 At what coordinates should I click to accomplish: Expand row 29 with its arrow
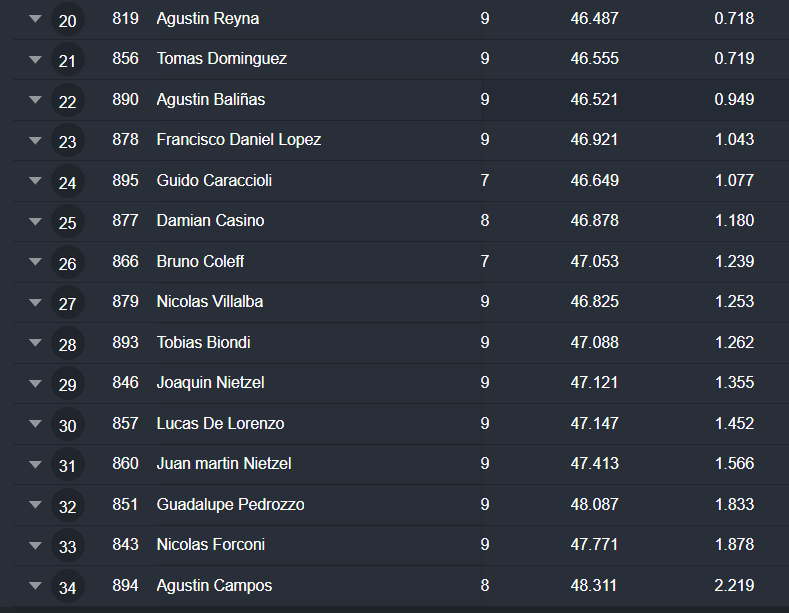click(x=36, y=383)
